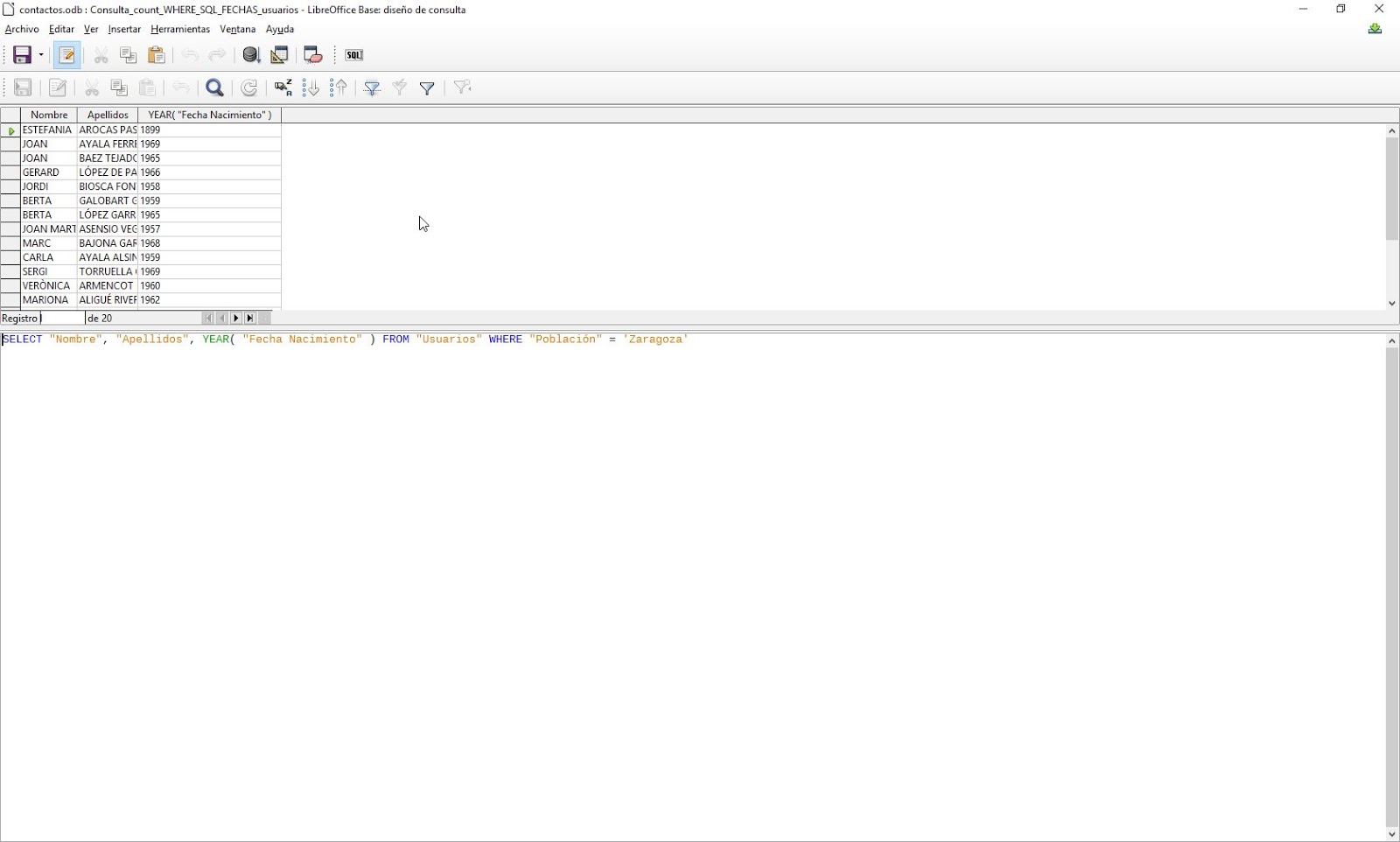
Task: Run the query using the database execute icon
Action: point(251,54)
